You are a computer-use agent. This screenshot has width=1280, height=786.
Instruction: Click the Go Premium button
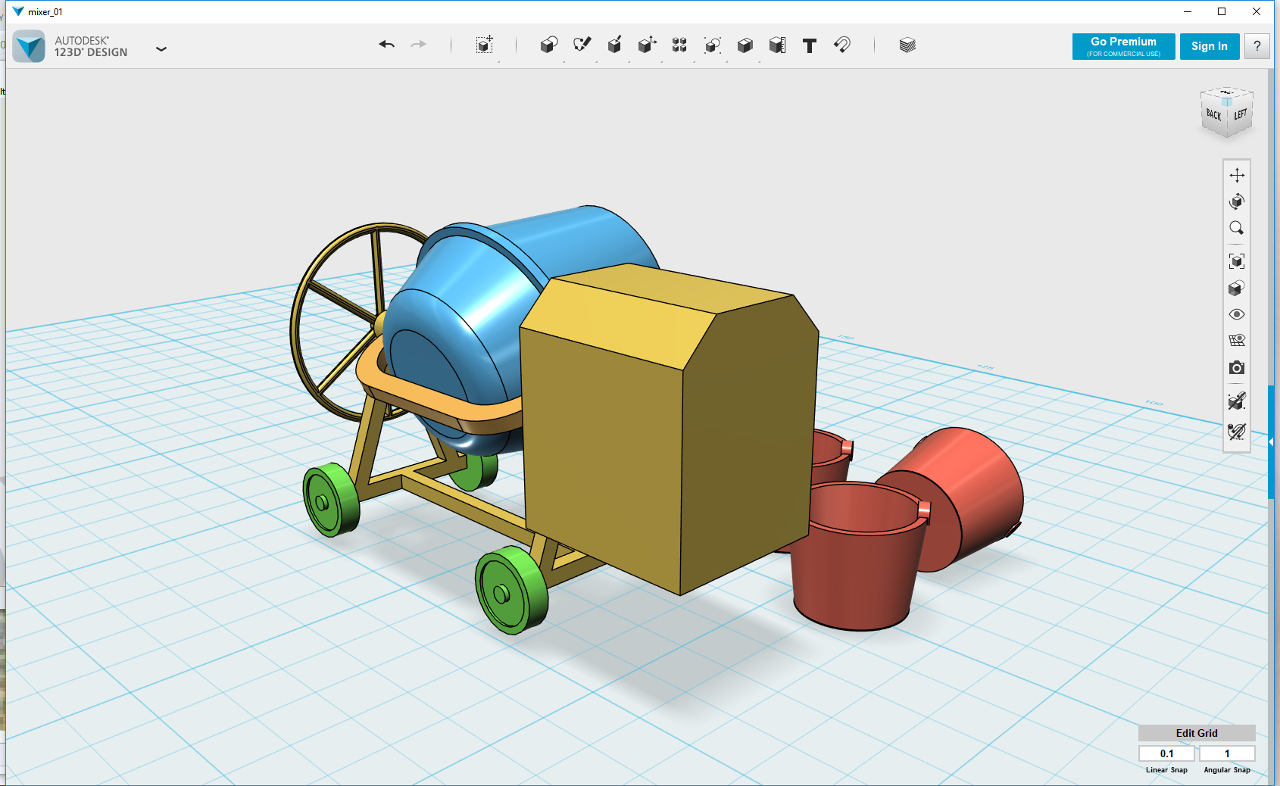click(x=1123, y=46)
